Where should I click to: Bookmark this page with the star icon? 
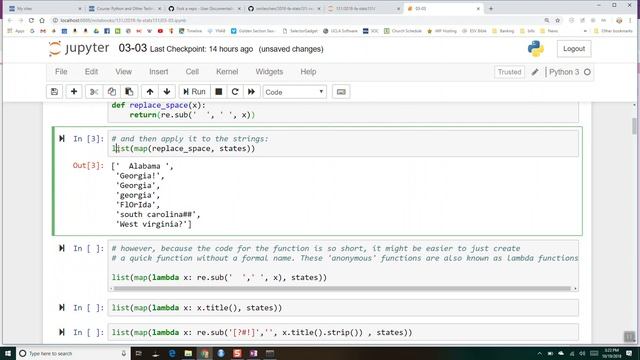[558, 20]
